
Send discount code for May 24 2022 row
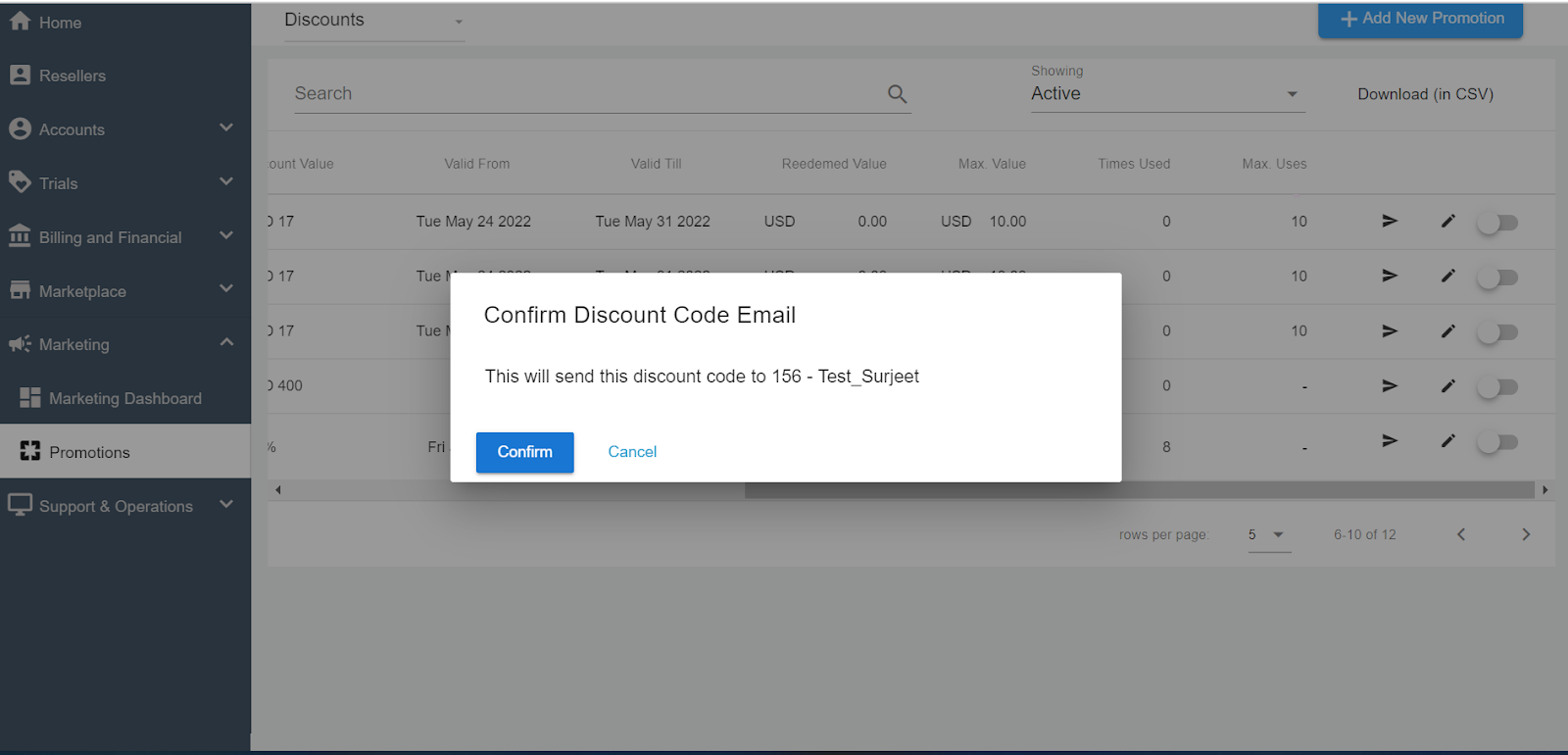click(x=1390, y=221)
